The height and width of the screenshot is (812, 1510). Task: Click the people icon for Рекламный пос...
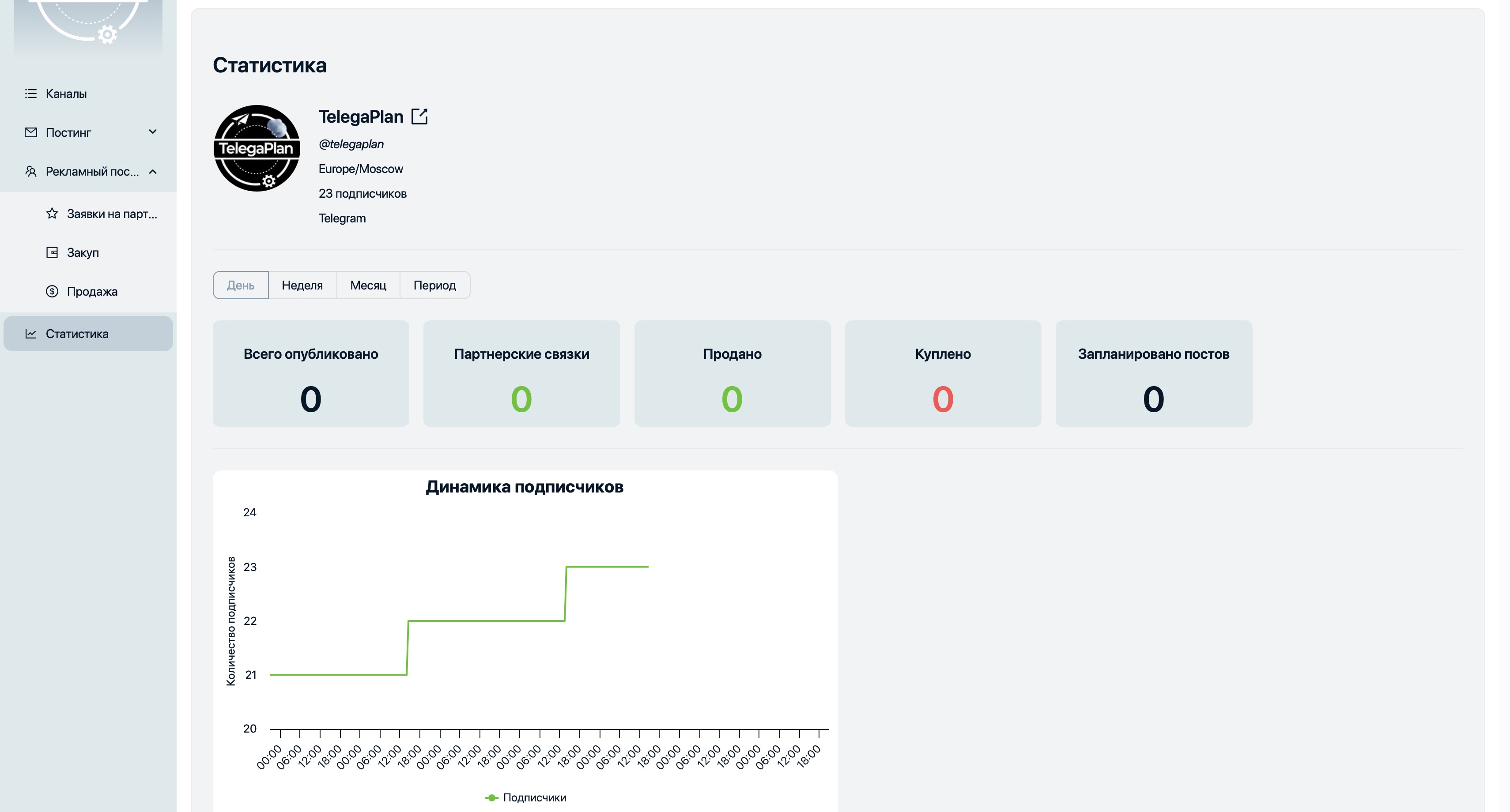(x=30, y=171)
